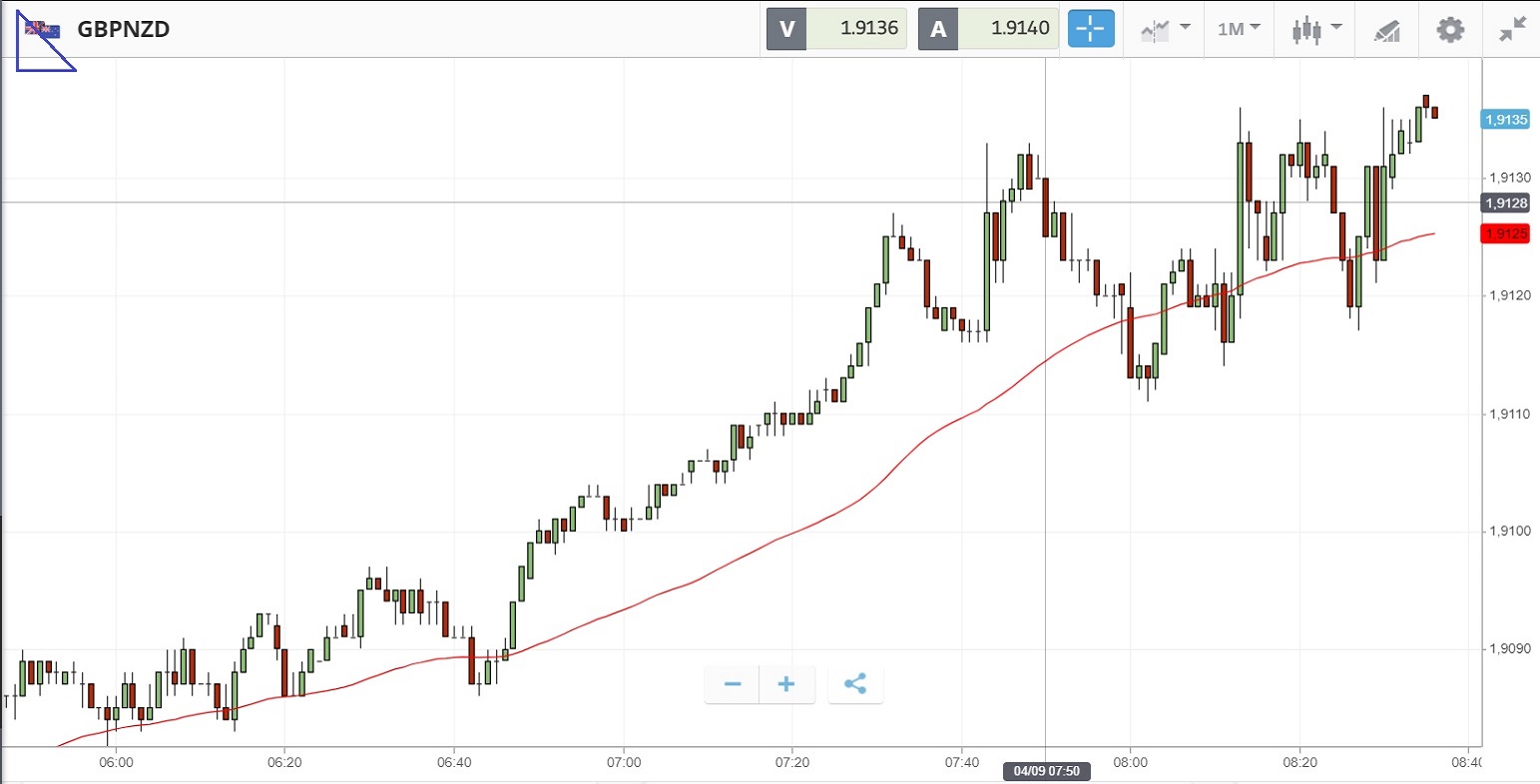Click the red 1,9125 moving average label

(x=1506, y=233)
